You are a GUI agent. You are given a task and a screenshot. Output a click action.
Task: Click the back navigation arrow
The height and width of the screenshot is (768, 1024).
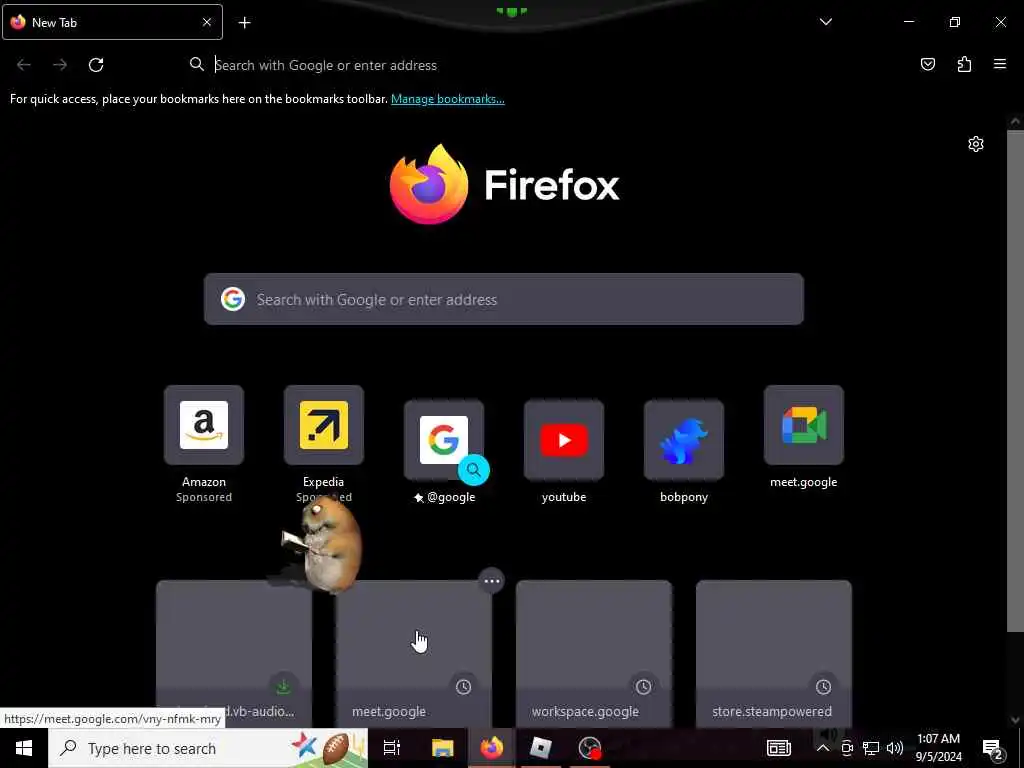point(24,65)
